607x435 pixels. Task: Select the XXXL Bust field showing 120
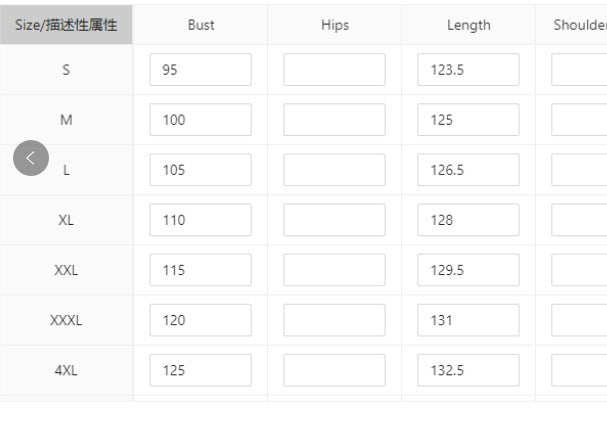tap(201, 320)
